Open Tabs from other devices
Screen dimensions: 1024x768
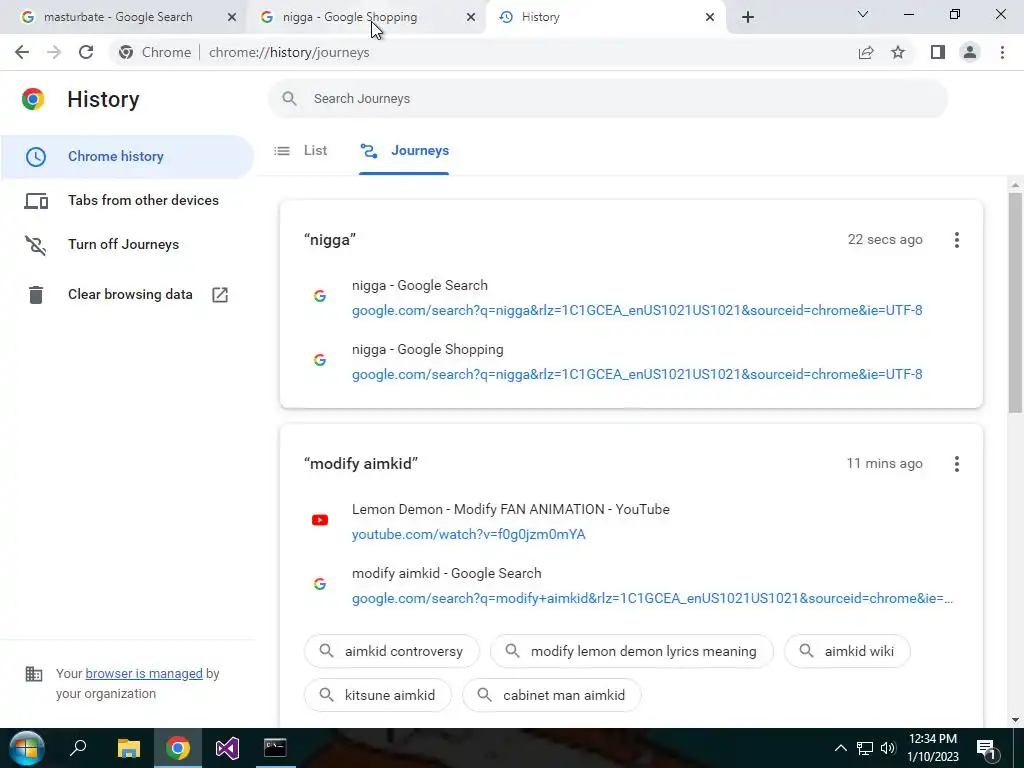(127, 200)
